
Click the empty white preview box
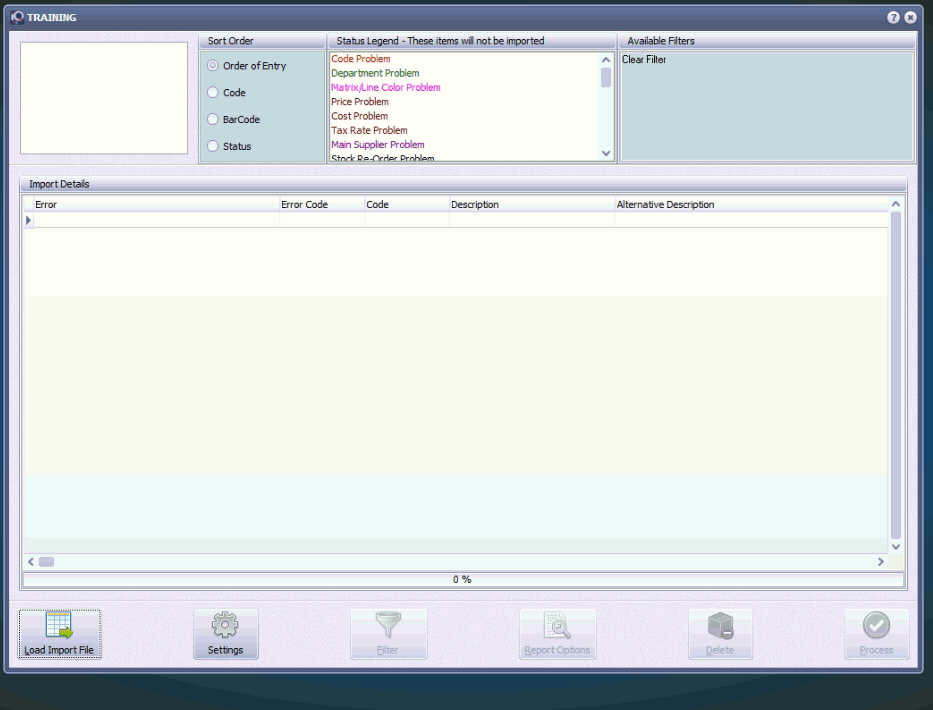(x=104, y=98)
